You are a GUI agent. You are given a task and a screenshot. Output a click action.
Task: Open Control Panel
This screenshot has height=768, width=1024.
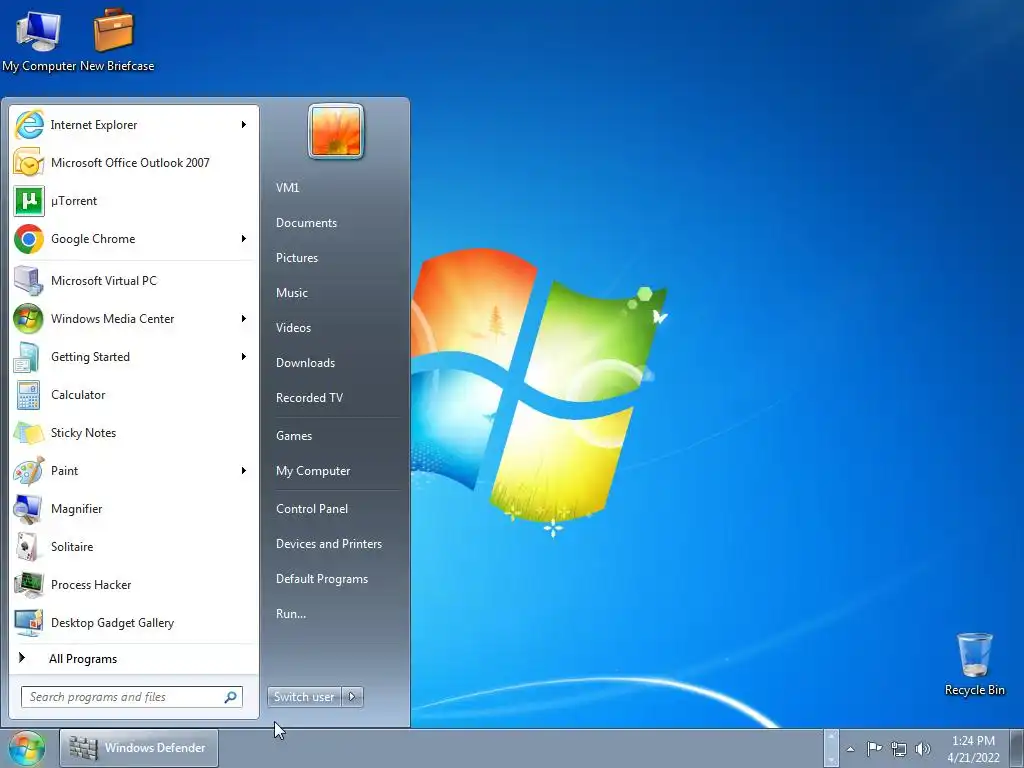[x=312, y=509]
